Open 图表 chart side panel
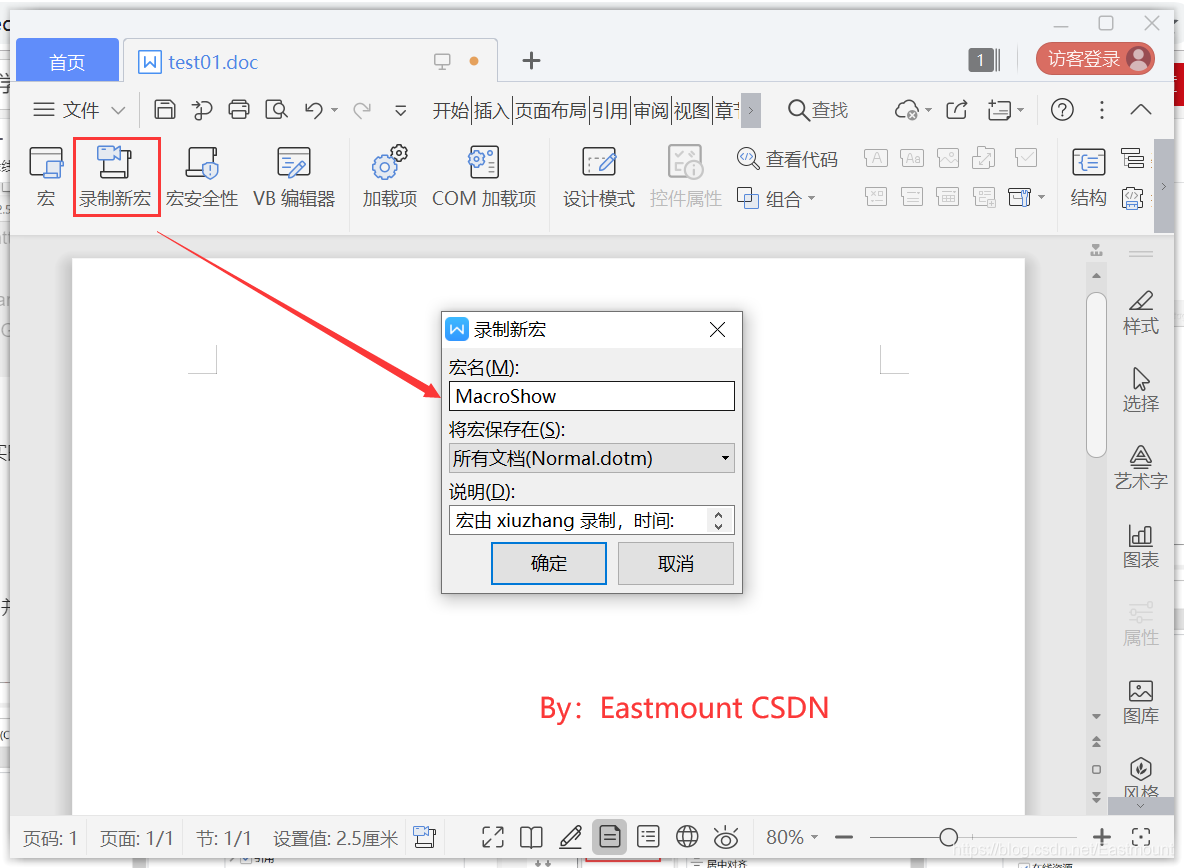 [1140, 546]
